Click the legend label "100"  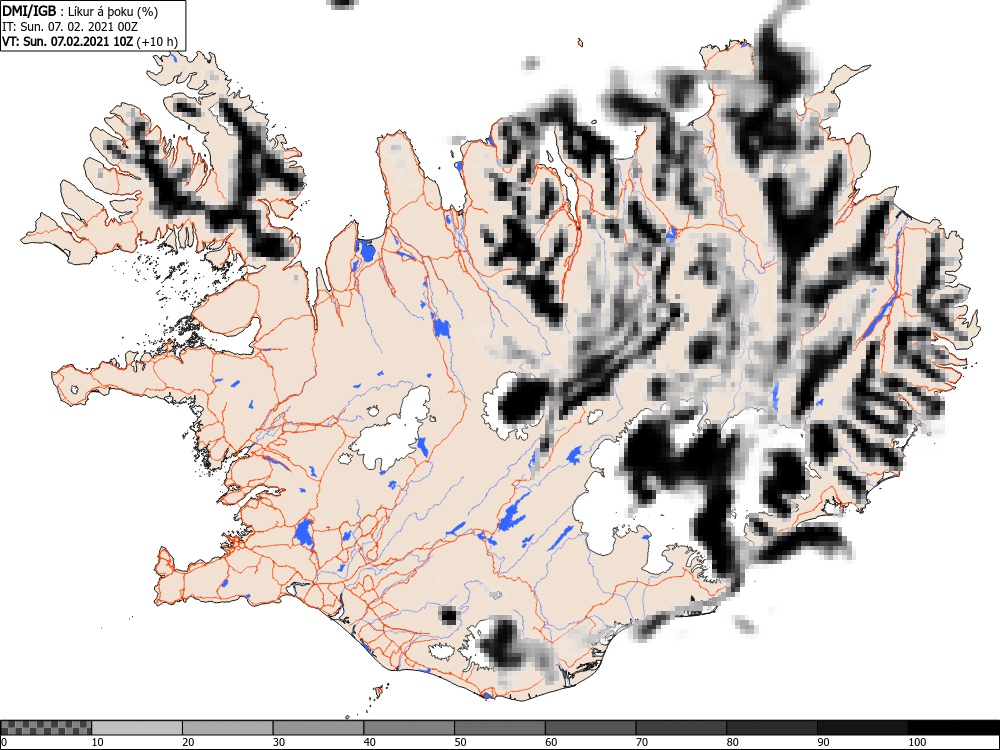click(916, 742)
